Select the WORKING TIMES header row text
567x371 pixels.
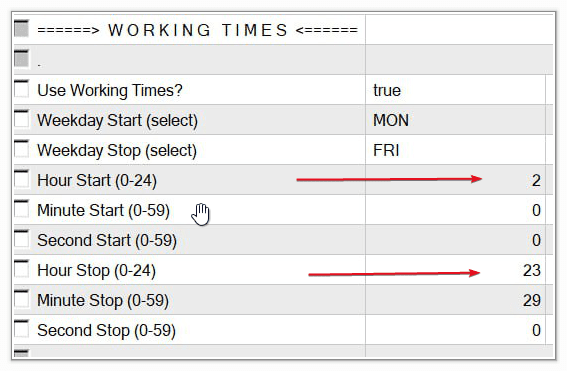click(x=197, y=30)
